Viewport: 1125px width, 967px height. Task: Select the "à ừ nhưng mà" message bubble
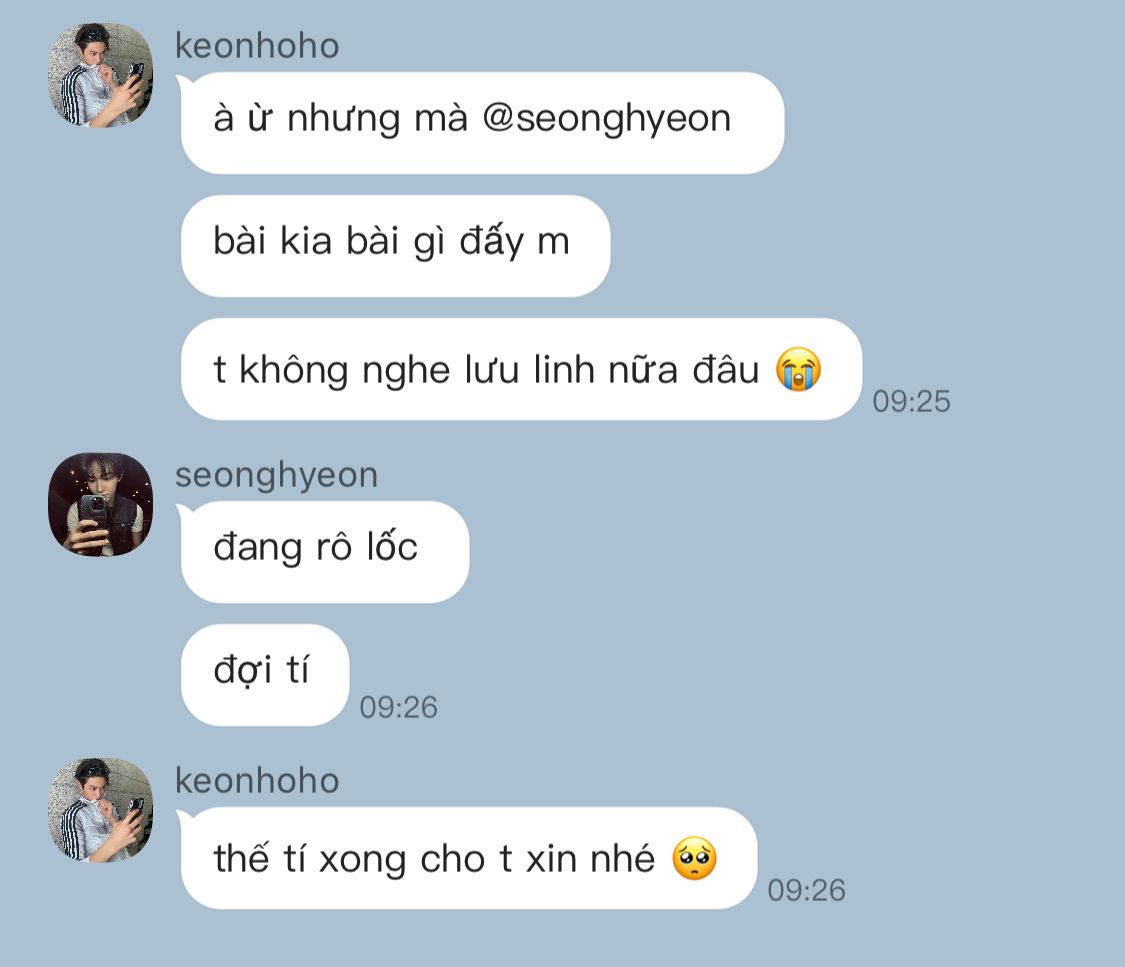pyautogui.click(x=482, y=123)
